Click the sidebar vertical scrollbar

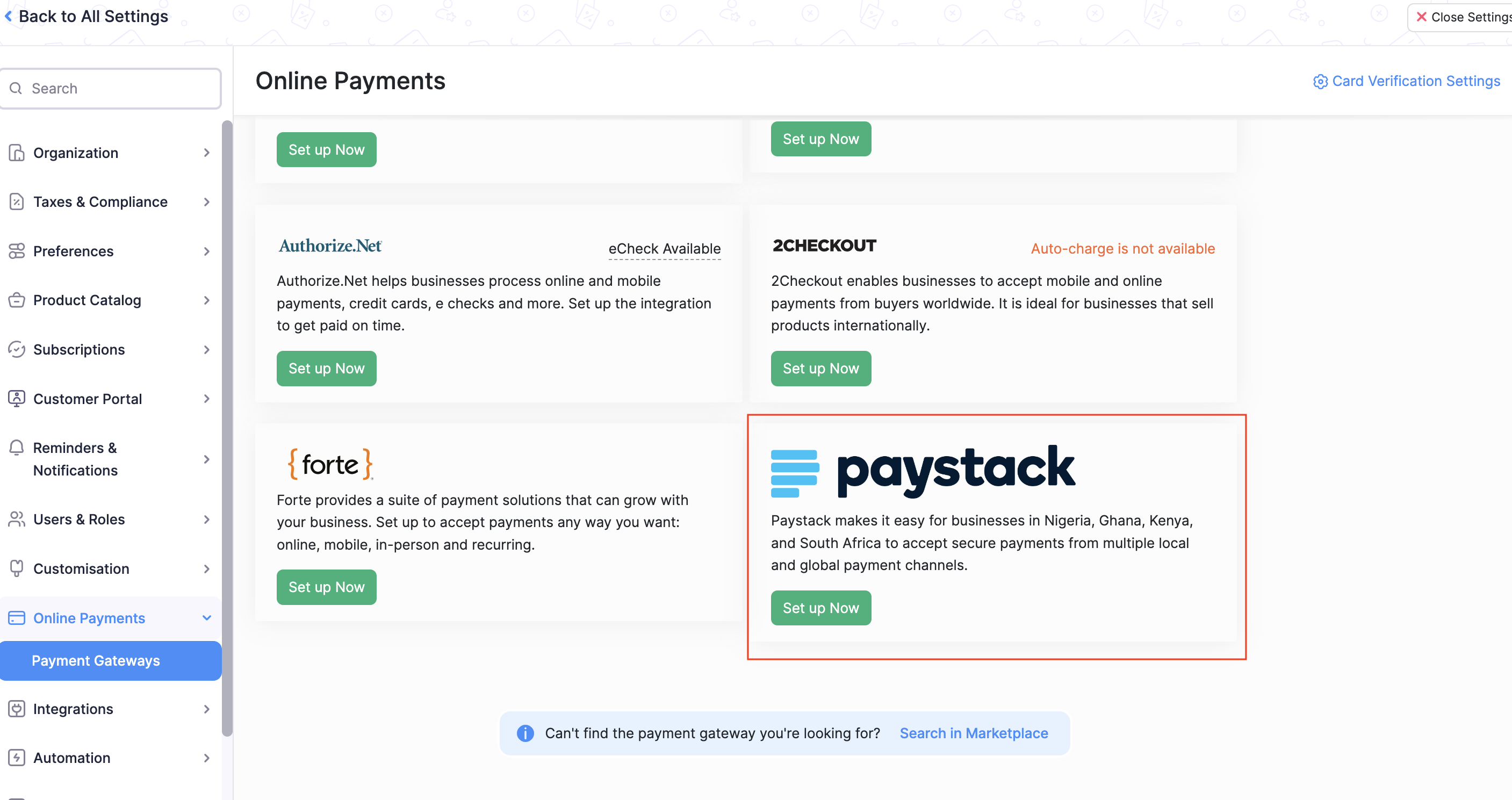tap(227, 427)
